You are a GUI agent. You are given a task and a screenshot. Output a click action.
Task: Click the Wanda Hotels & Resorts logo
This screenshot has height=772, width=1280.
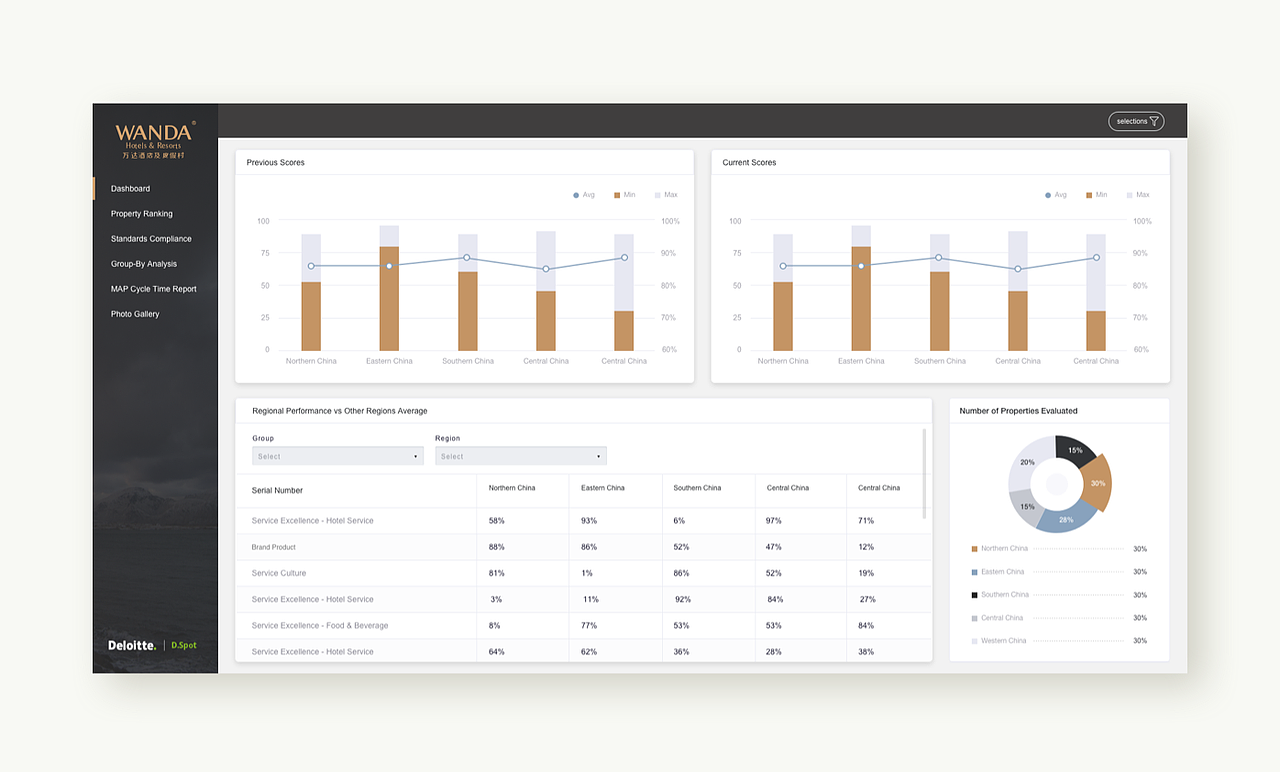[154, 140]
